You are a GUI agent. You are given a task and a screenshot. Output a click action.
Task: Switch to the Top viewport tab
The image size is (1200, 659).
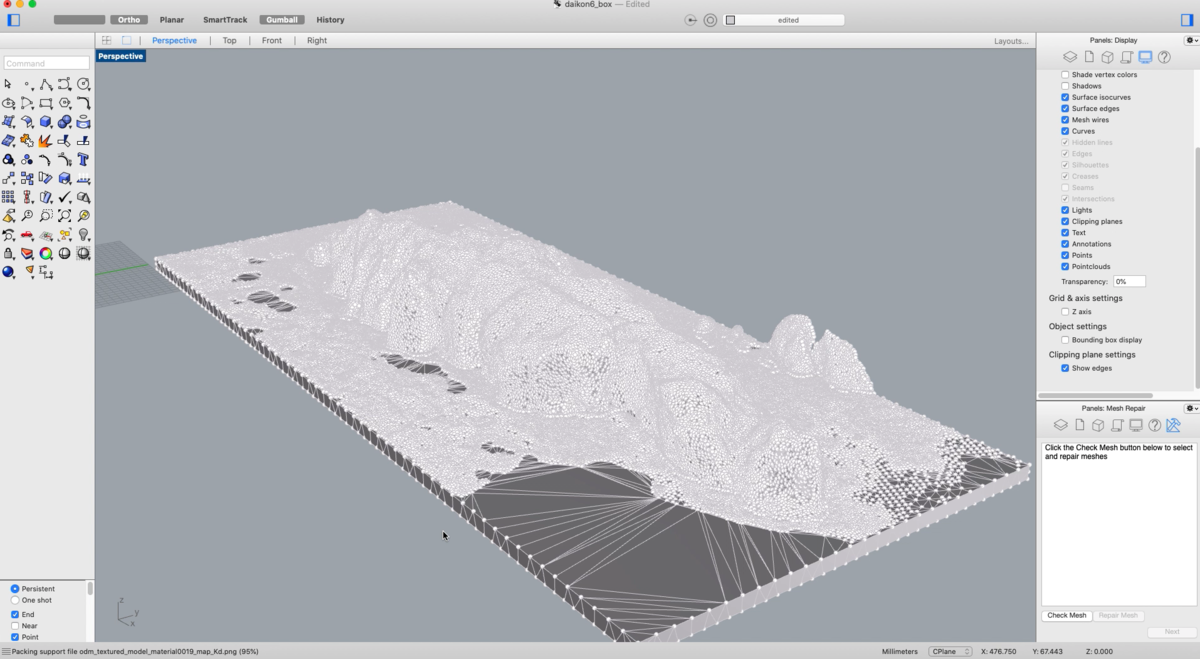click(x=229, y=41)
